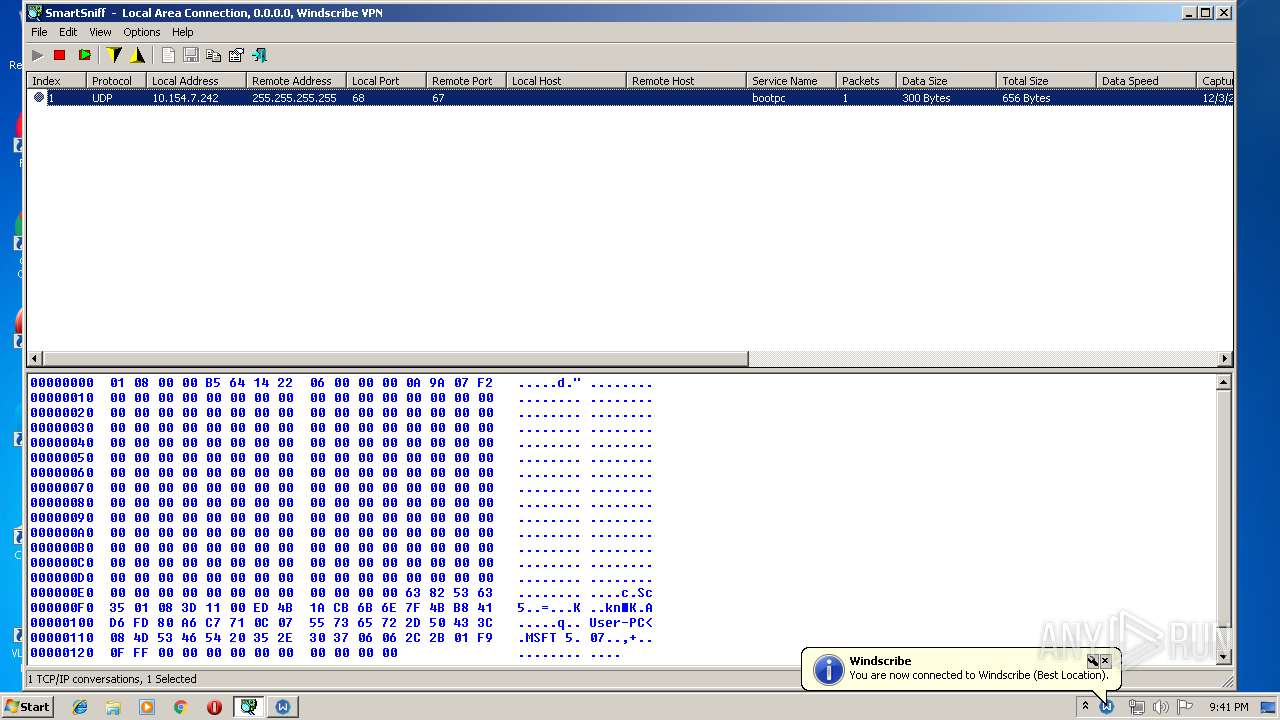This screenshot has height=720, width=1280.
Task: Sort by the Index column header
Action: tap(56, 81)
